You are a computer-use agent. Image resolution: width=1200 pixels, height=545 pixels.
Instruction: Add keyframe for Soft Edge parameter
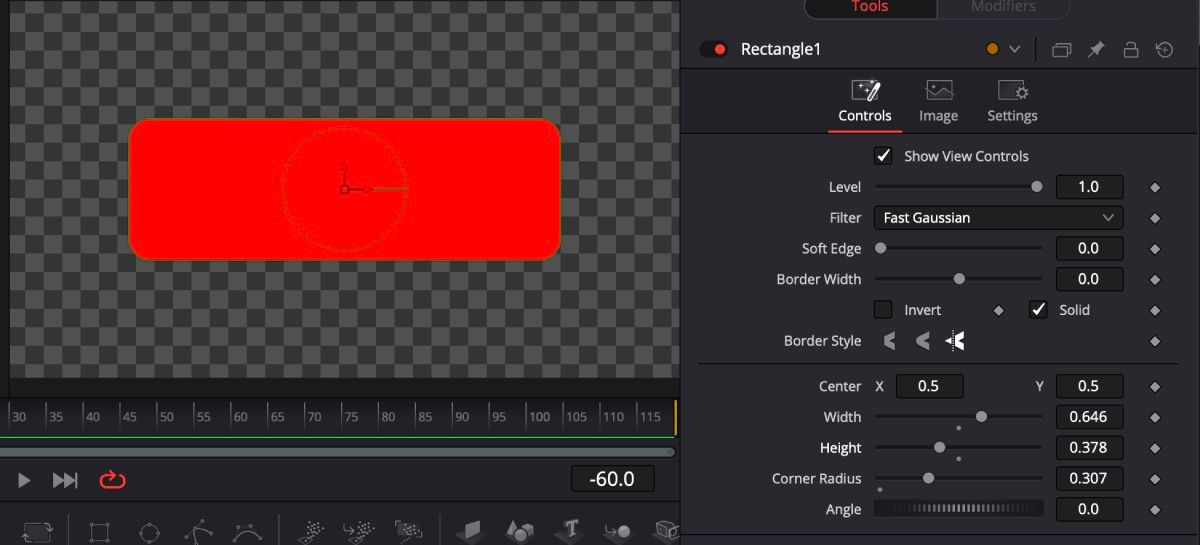[x=1155, y=249]
